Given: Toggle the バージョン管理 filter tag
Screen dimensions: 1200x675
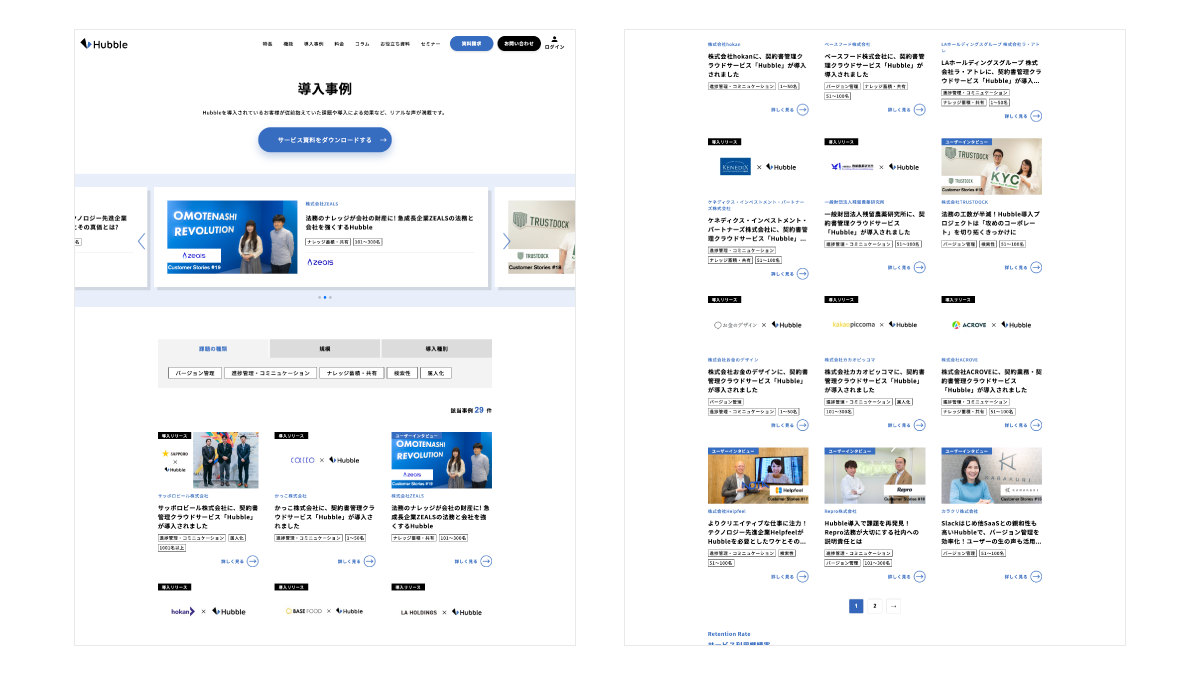Looking at the screenshot, I should point(195,373).
